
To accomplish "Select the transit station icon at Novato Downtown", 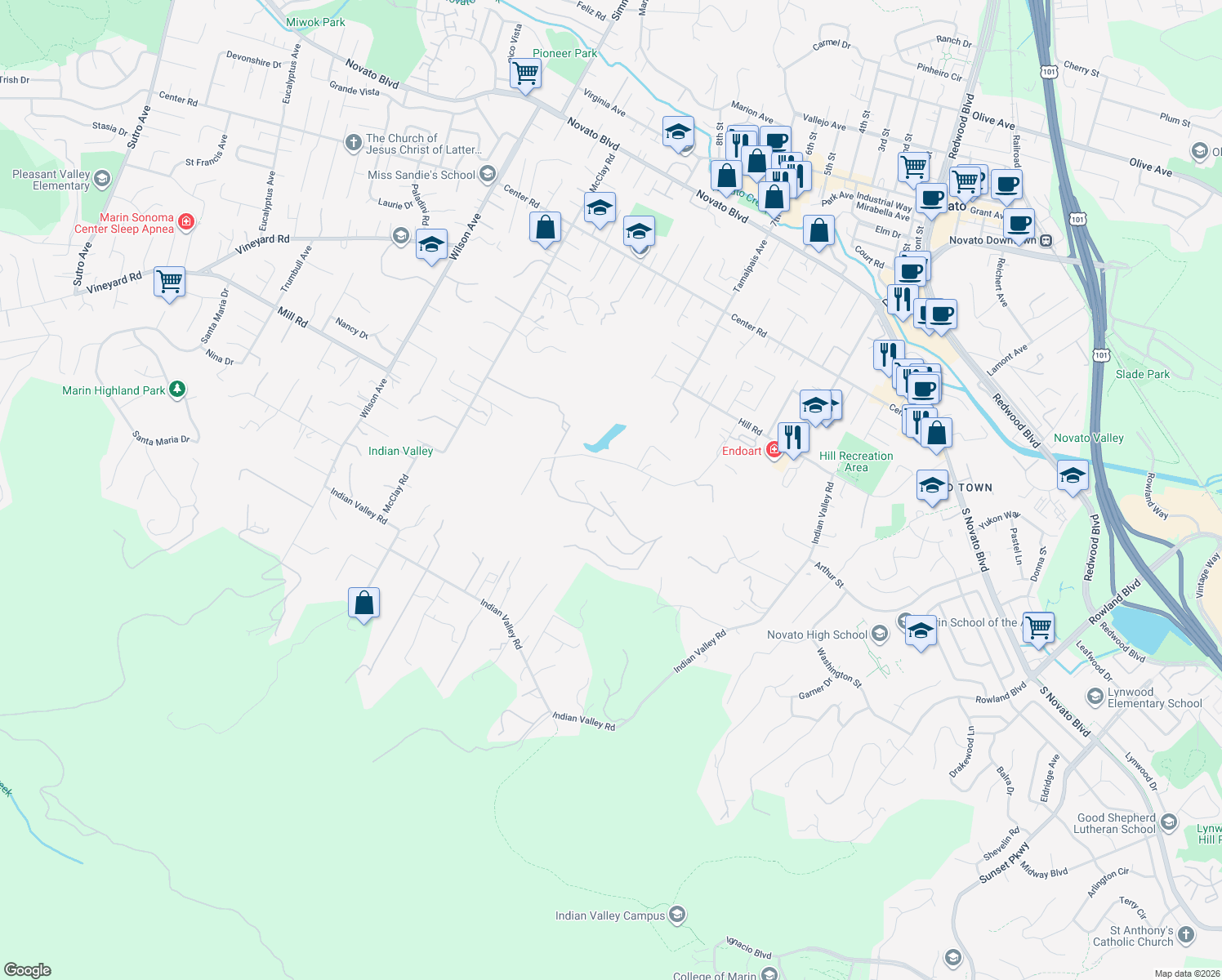I will click(x=1046, y=239).
